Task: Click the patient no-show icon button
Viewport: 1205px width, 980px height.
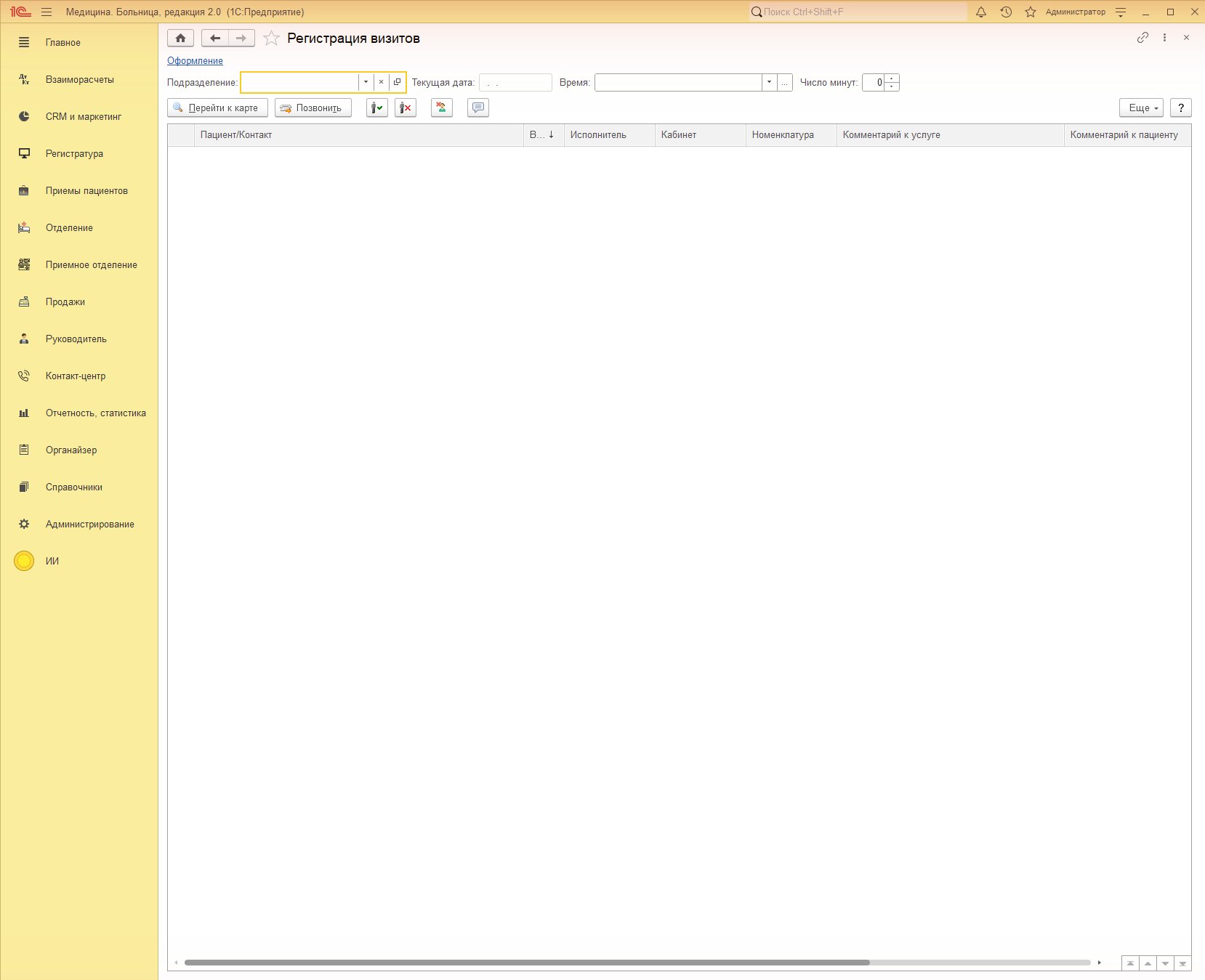Action: (441, 108)
